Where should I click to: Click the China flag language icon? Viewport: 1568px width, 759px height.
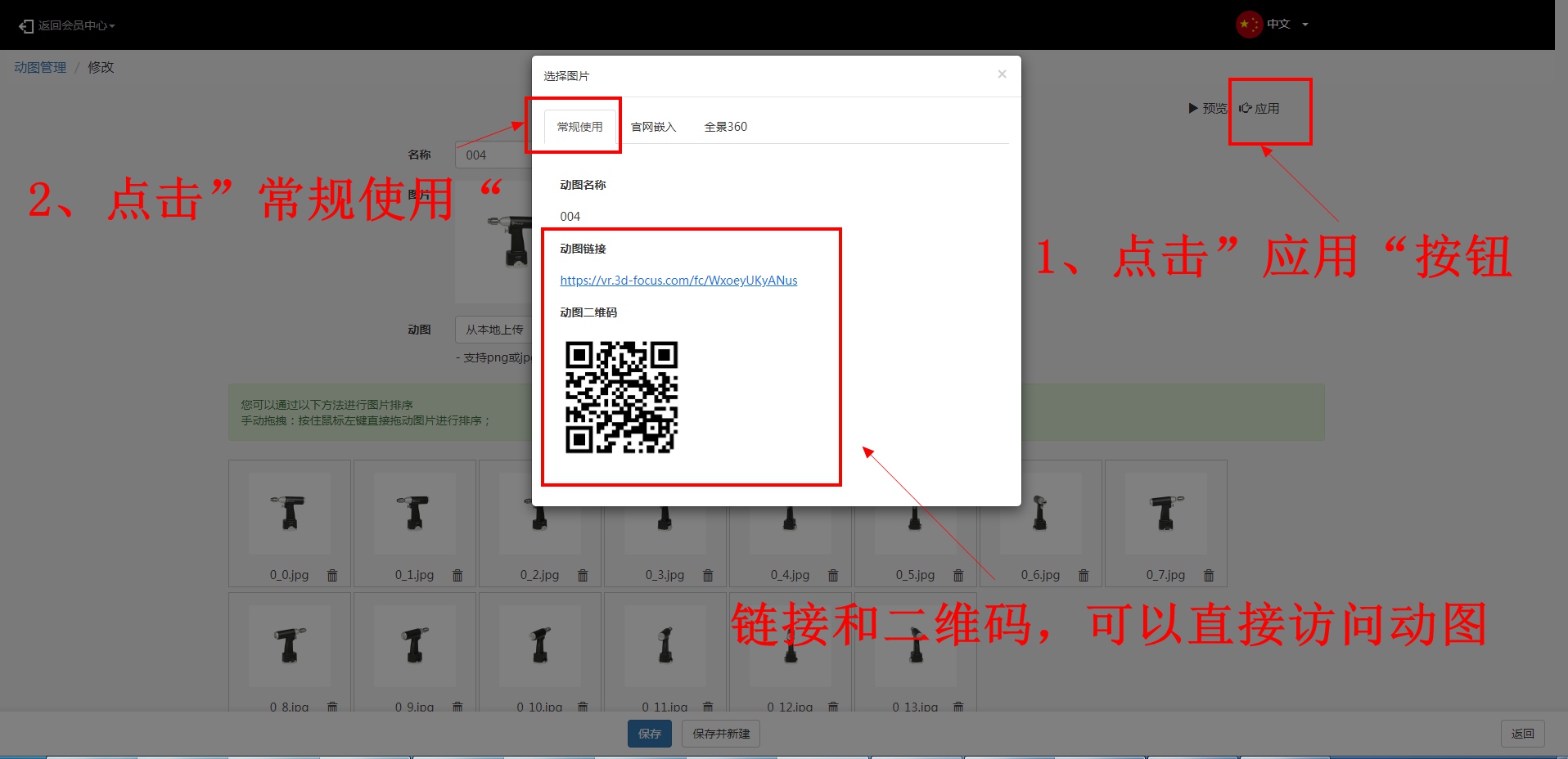(x=1249, y=25)
